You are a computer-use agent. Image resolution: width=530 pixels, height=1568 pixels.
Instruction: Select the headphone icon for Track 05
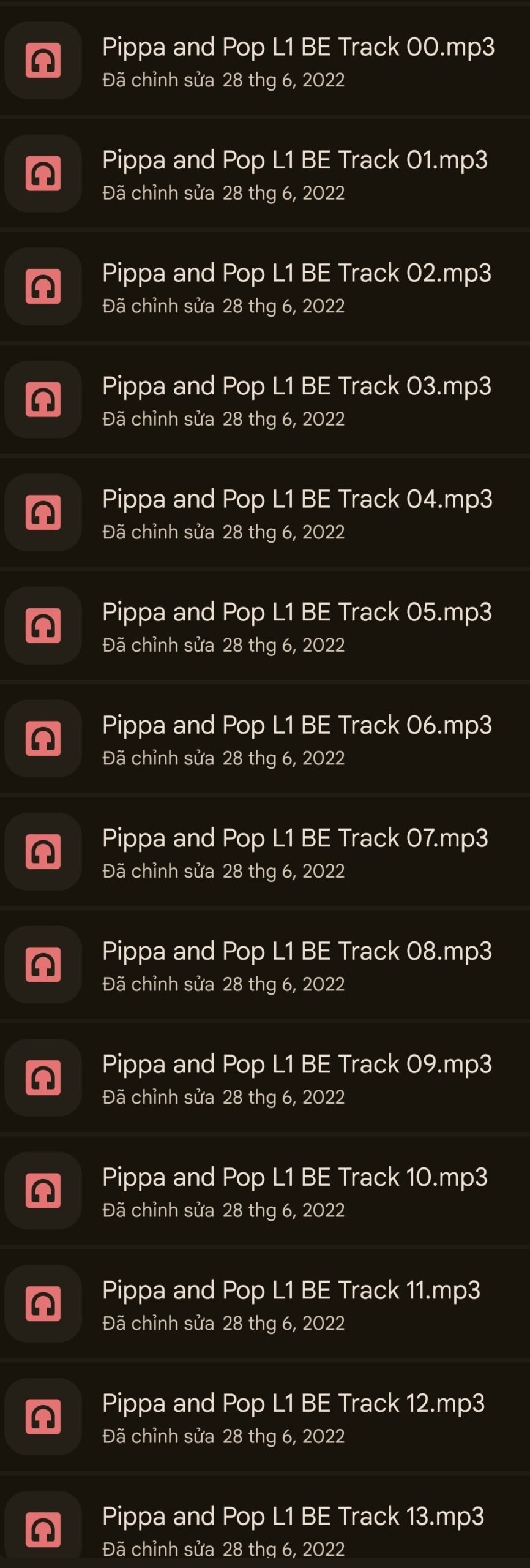(43, 625)
